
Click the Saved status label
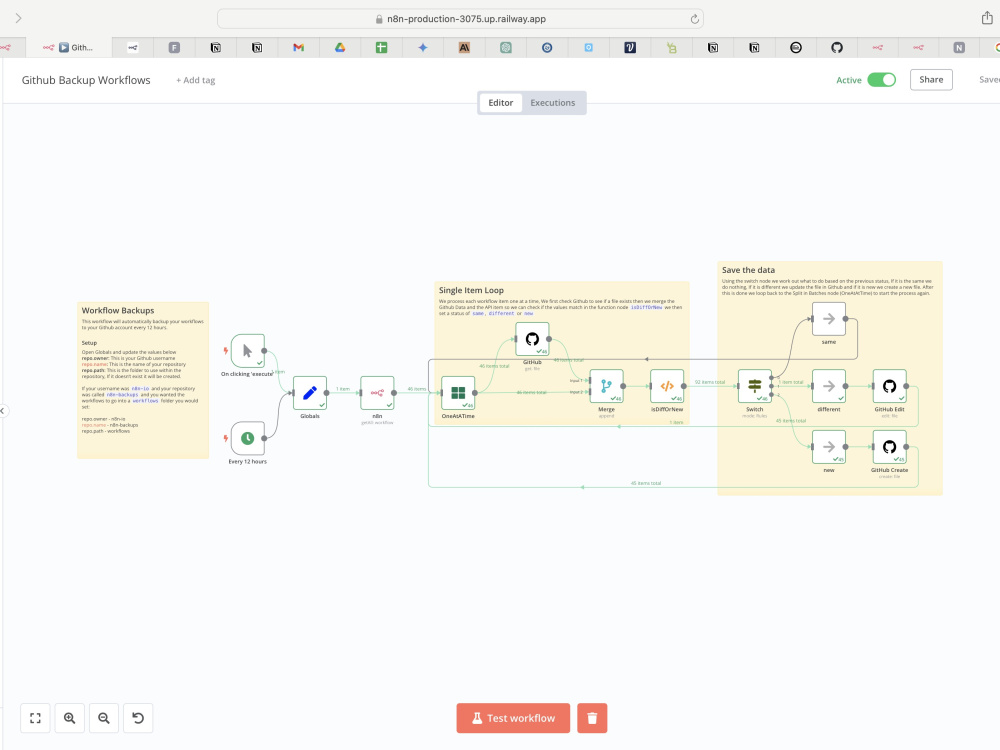[x=989, y=80]
